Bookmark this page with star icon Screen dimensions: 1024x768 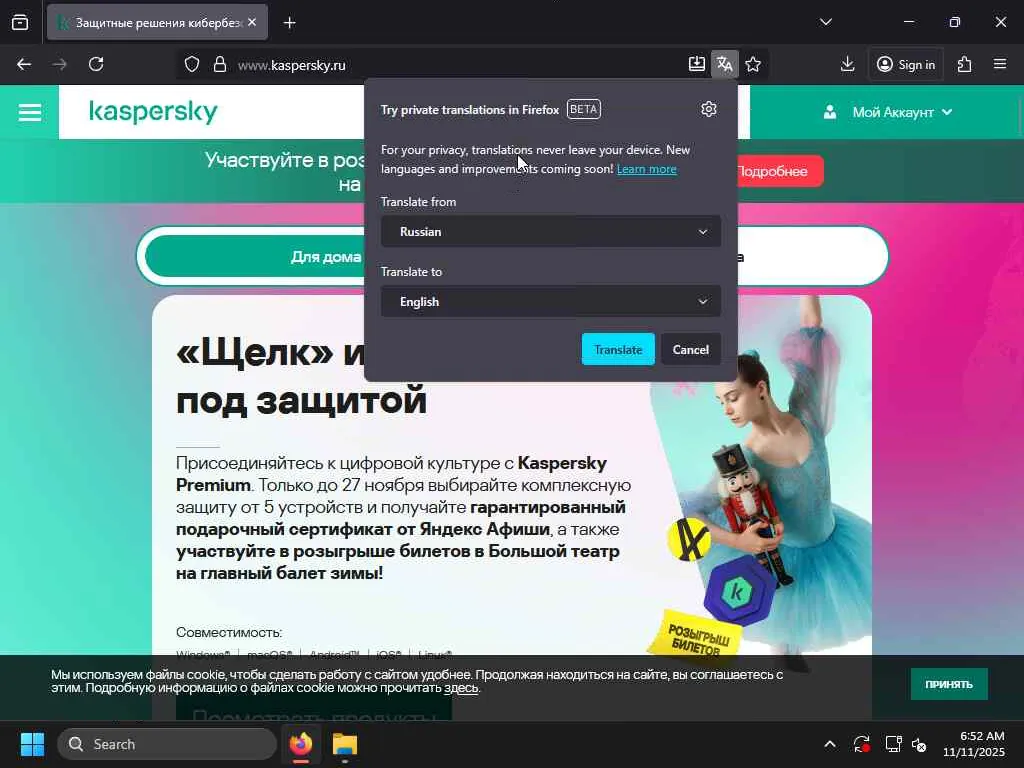click(753, 64)
